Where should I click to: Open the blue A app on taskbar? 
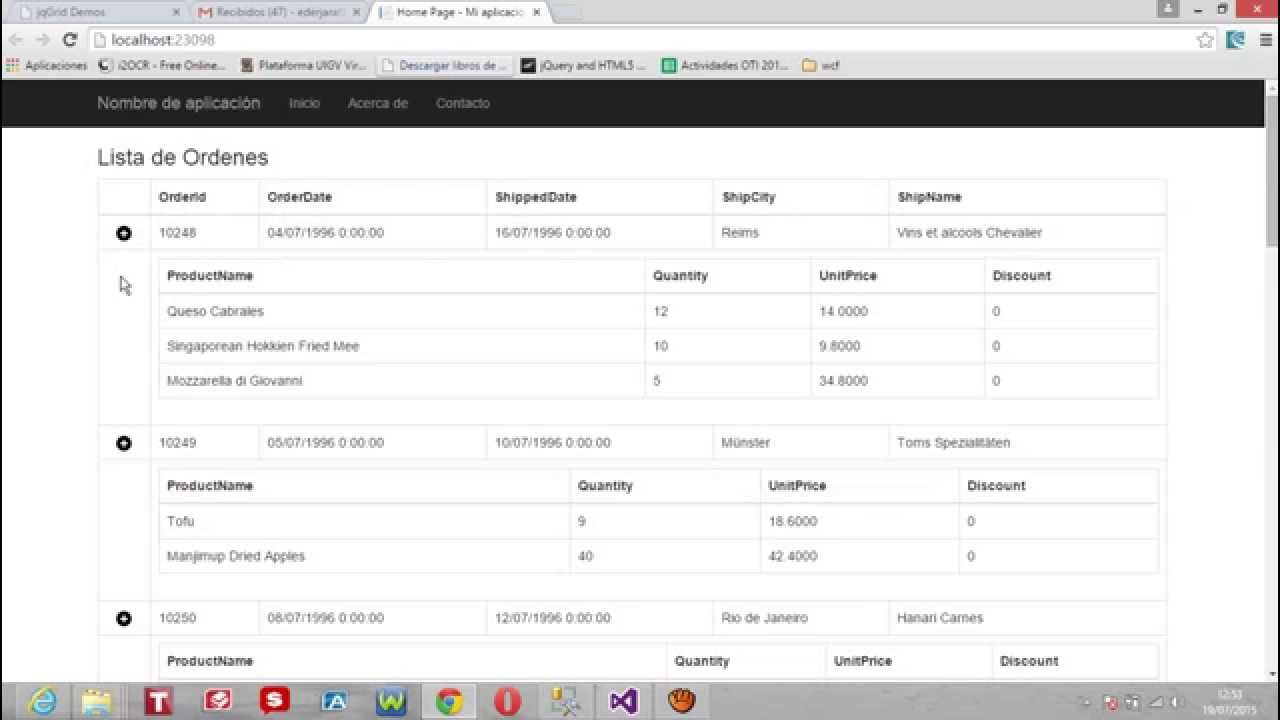(334, 701)
